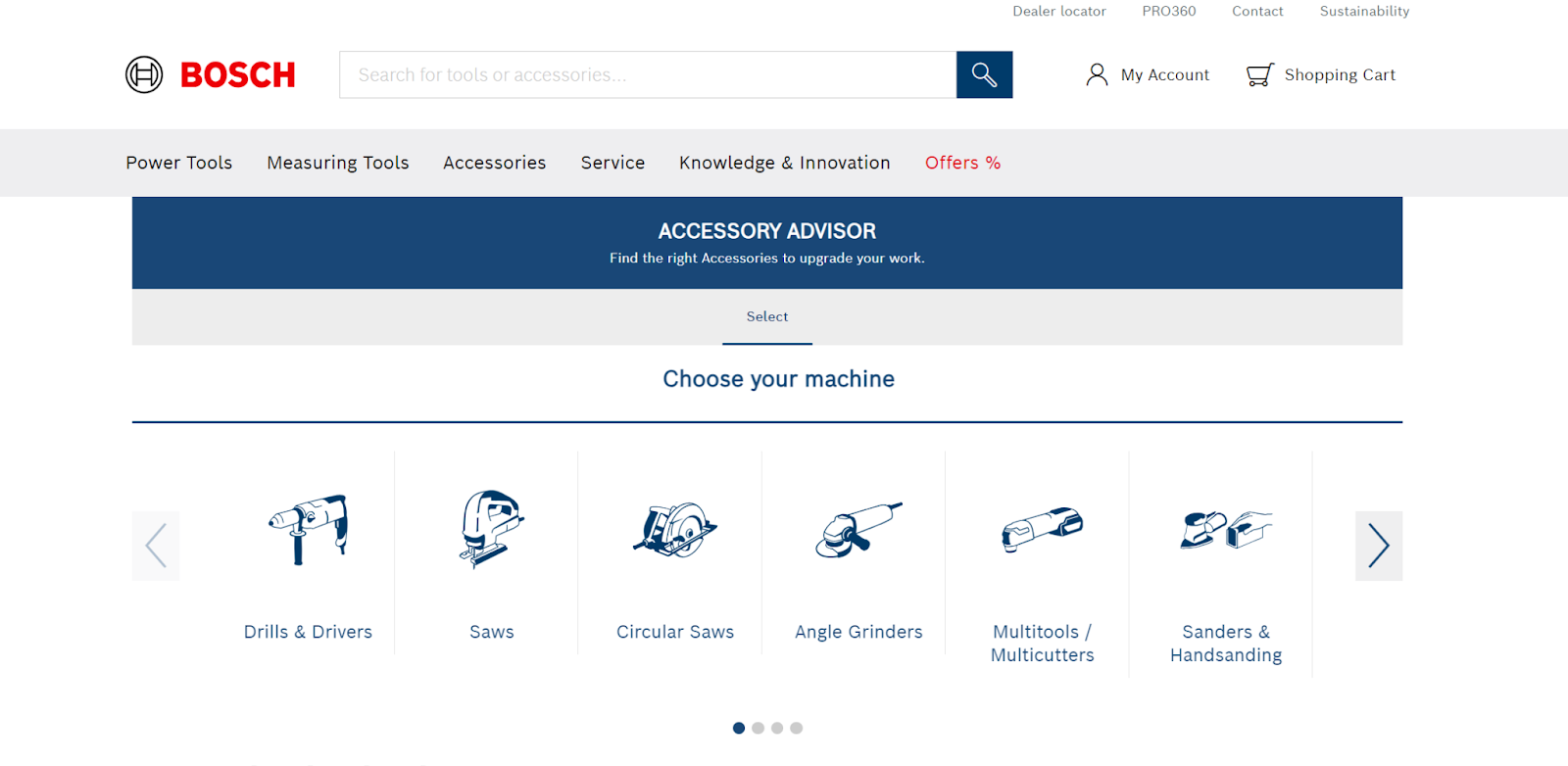Select second carousel pagination dot
The image size is (1568, 766).
point(758,728)
